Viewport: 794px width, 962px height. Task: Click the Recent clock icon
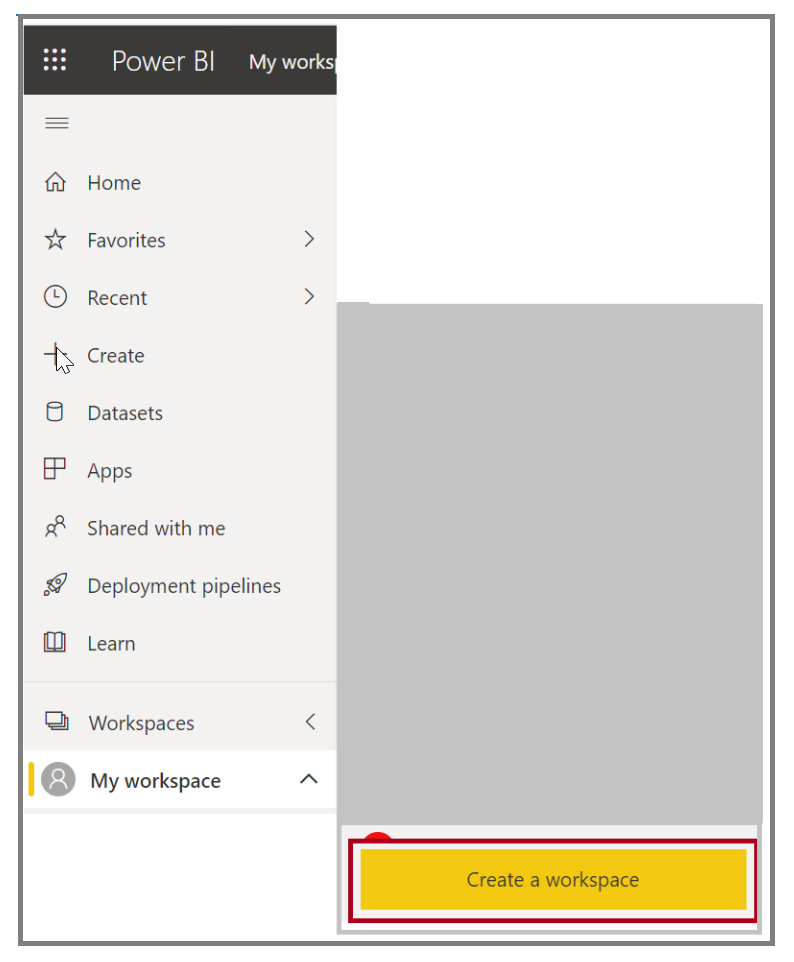pos(55,297)
